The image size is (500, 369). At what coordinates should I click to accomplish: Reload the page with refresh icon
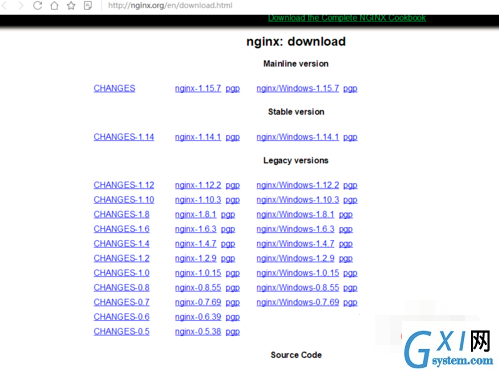coord(37,5)
